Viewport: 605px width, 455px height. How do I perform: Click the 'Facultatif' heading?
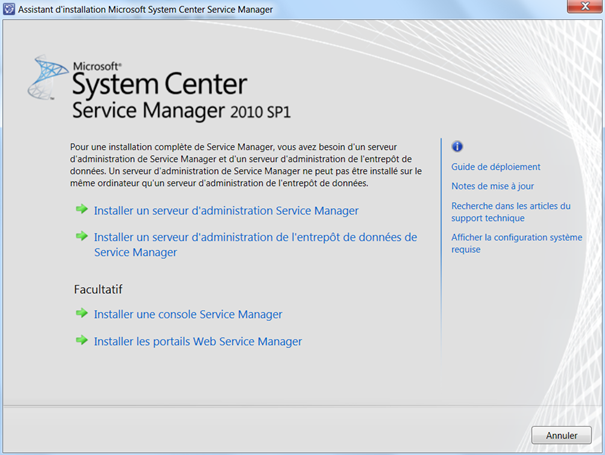[98, 289]
